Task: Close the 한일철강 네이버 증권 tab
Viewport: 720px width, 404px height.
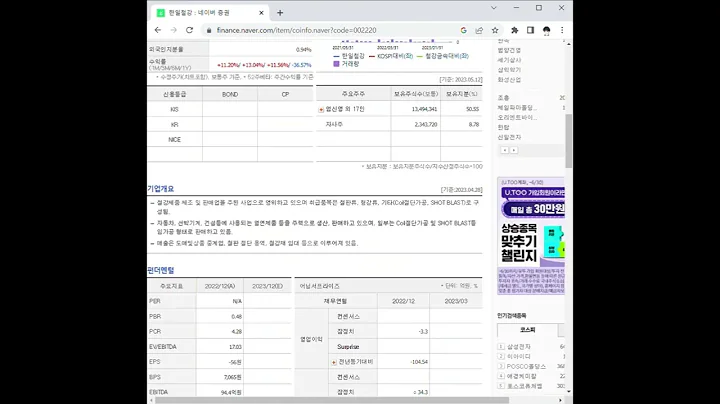Action: click(x=261, y=13)
